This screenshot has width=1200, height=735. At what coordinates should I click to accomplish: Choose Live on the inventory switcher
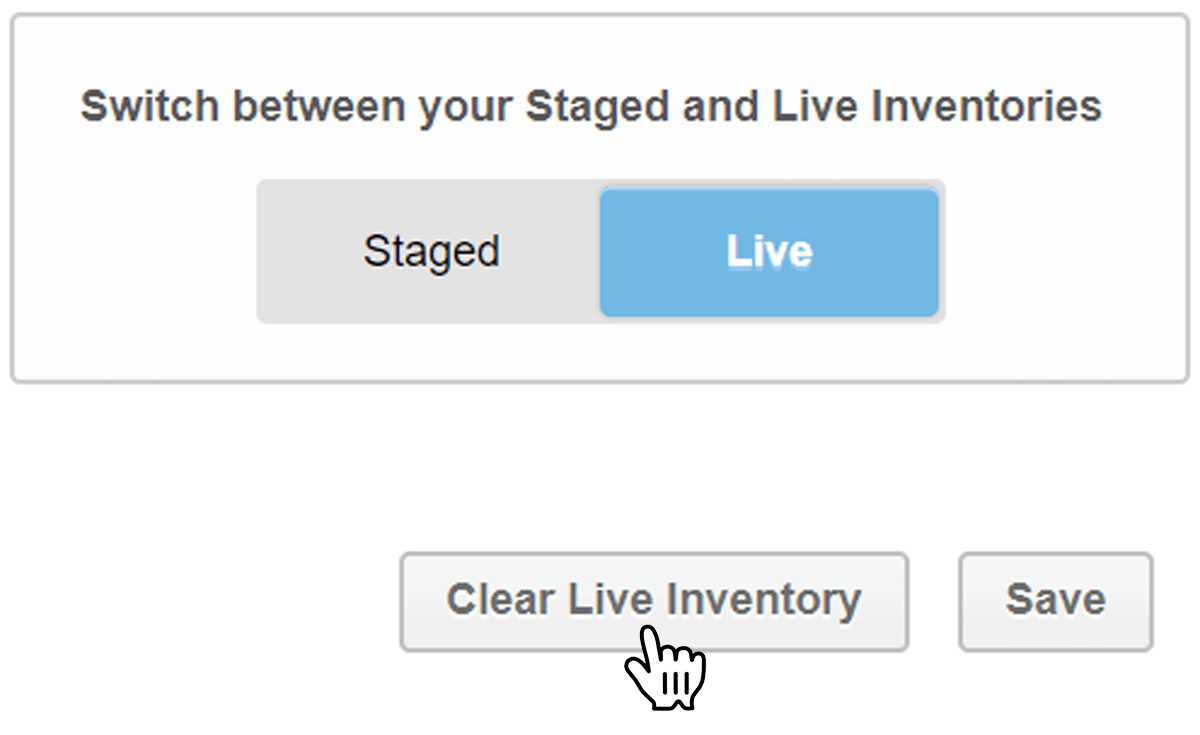(768, 251)
